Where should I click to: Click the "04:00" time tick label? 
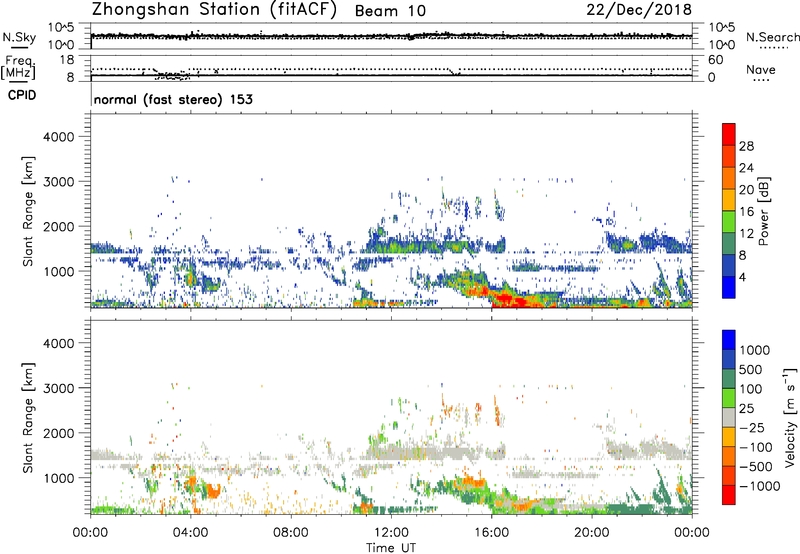click(x=190, y=533)
